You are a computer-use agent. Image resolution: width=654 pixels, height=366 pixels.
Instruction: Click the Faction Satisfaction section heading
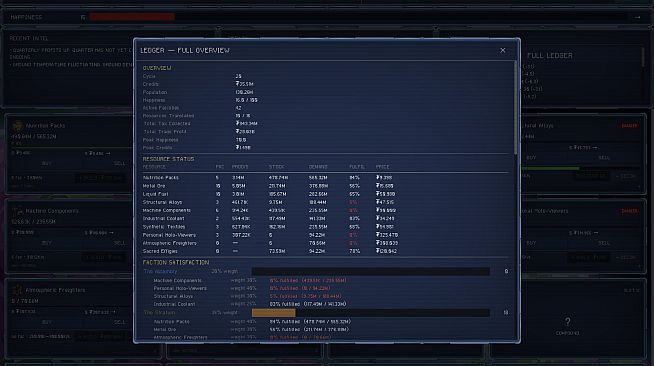click(x=176, y=263)
